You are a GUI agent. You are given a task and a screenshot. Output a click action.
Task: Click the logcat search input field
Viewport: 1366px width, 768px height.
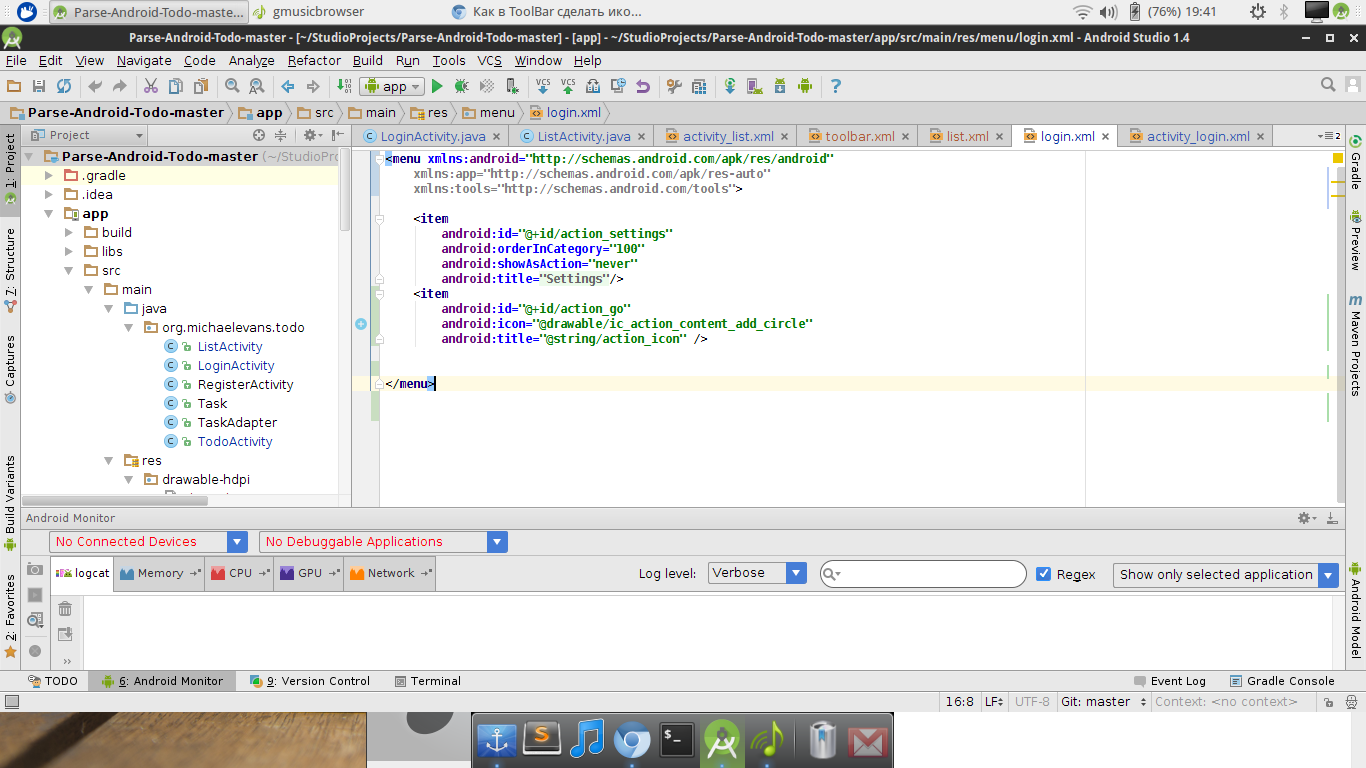[923, 574]
